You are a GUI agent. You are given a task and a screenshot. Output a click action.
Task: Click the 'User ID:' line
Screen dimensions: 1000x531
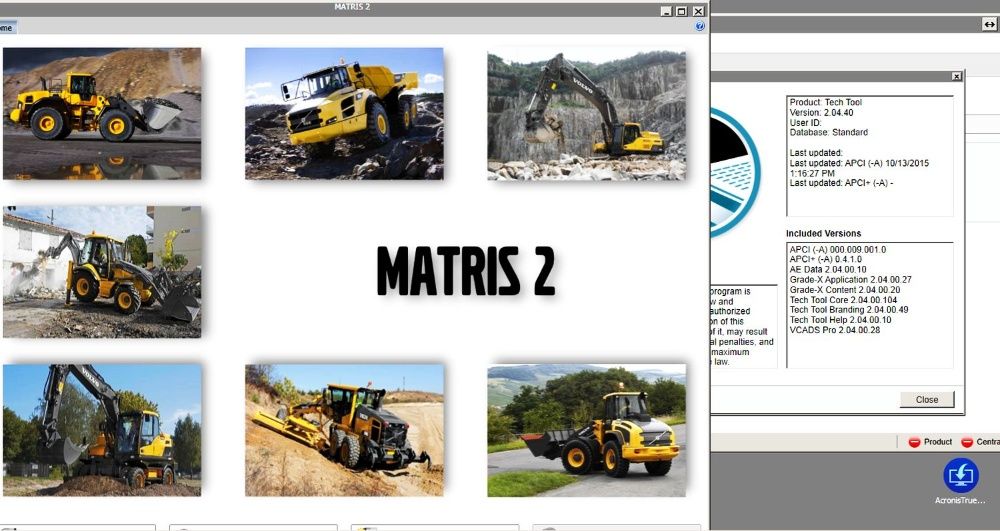[805, 122]
